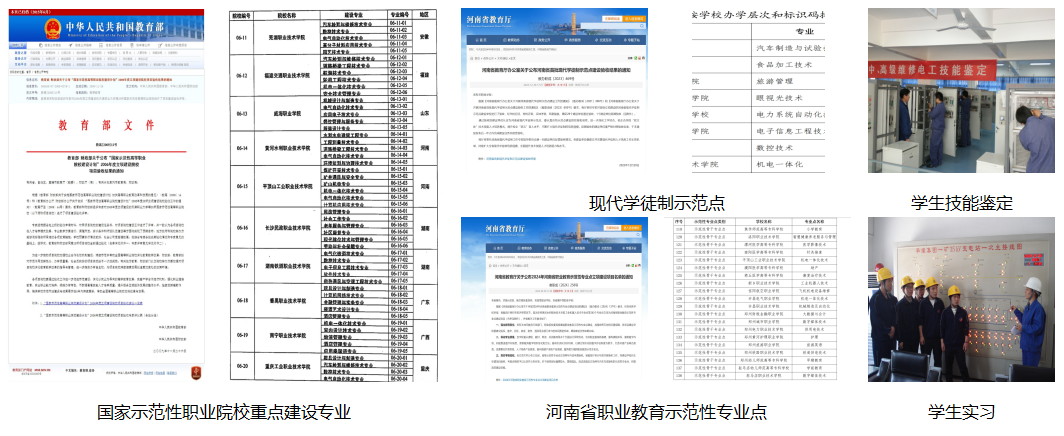Click the caption 国家示范性职业院校重点建设专业
The width and height of the screenshot is (1064, 436).
[x=223, y=412]
